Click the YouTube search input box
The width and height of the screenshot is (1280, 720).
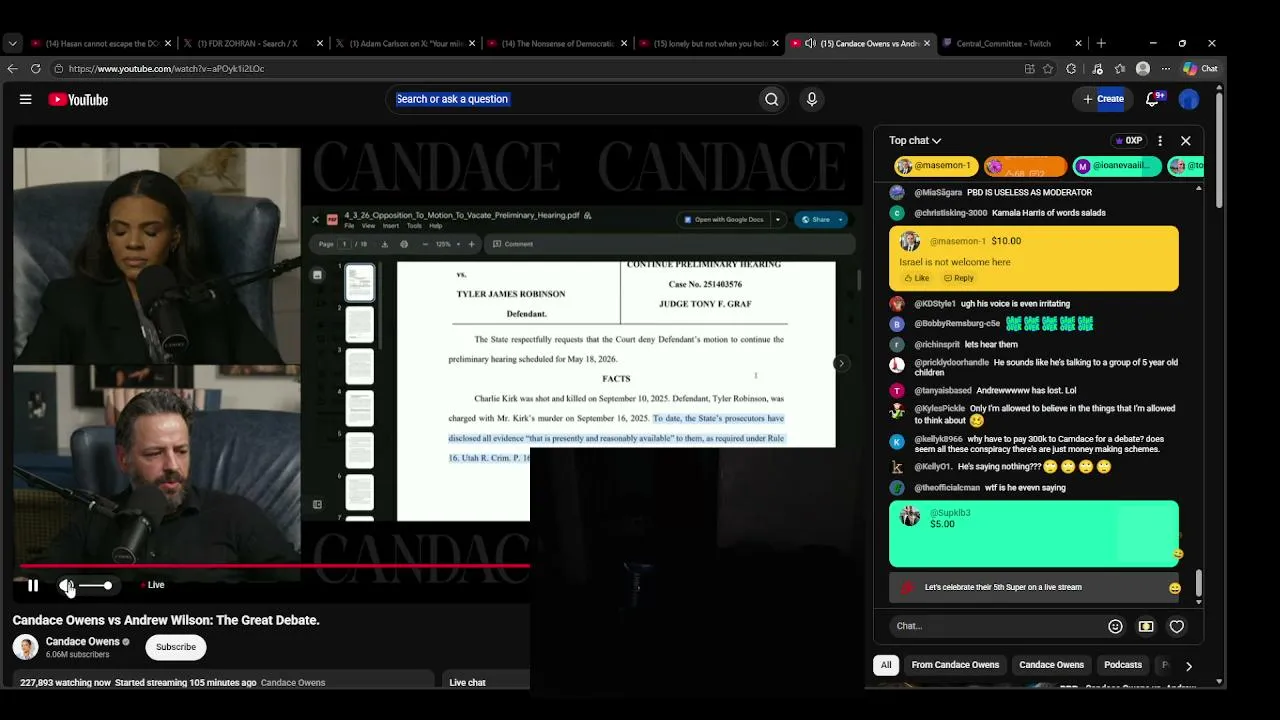point(570,99)
